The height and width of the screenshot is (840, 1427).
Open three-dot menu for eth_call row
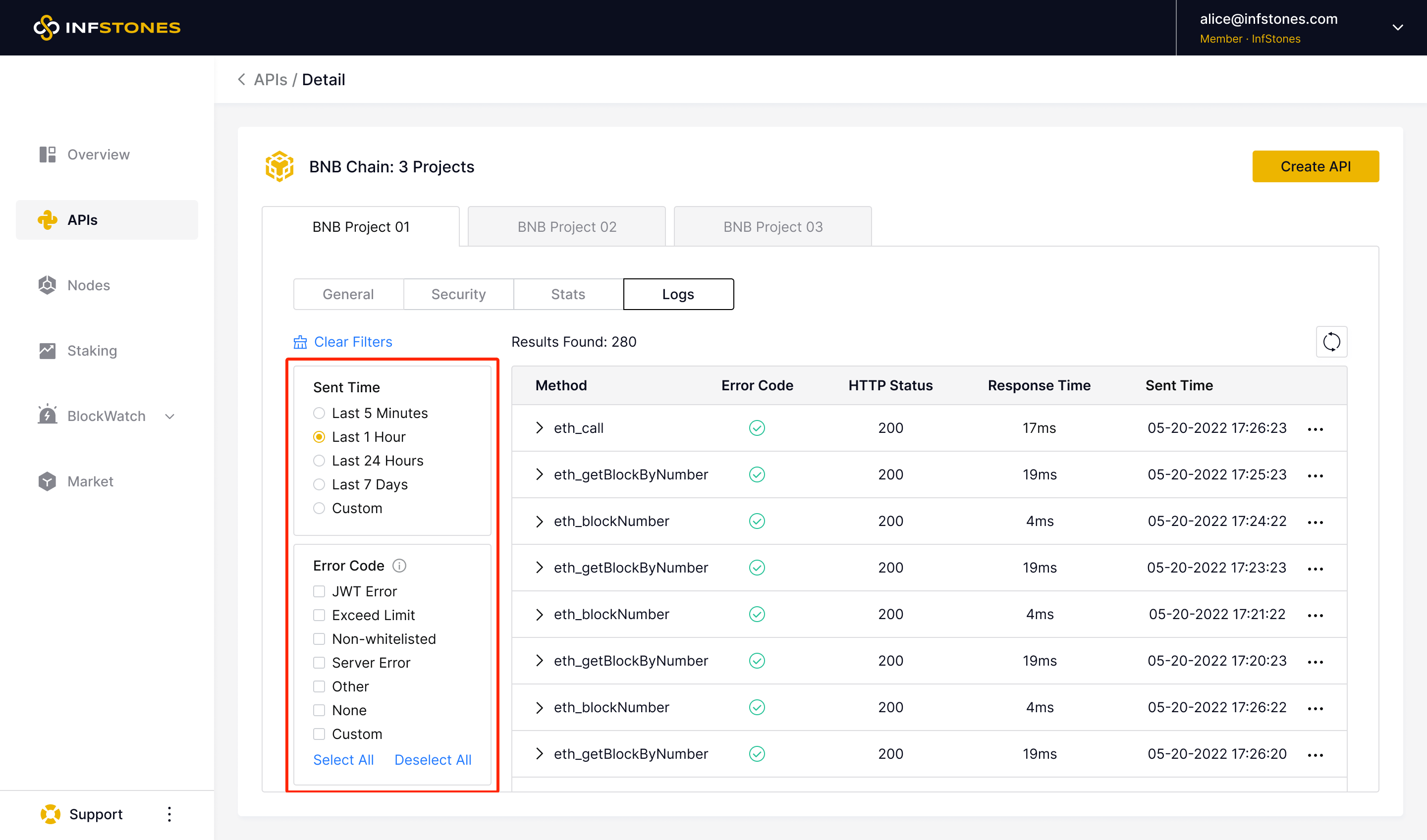coord(1315,428)
